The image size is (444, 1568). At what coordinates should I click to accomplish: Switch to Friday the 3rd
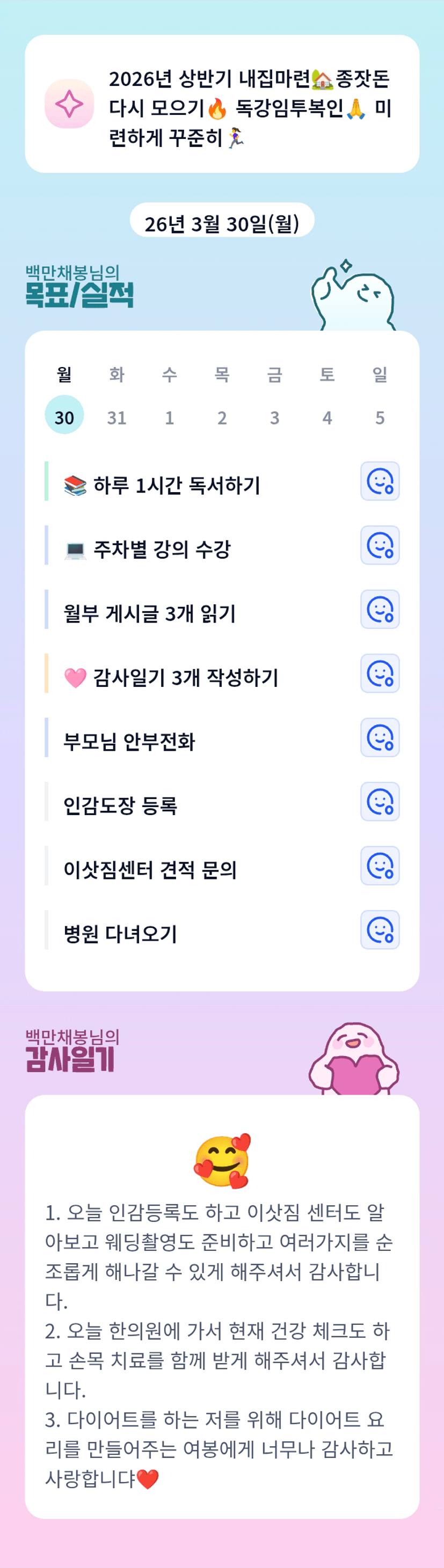[275, 417]
